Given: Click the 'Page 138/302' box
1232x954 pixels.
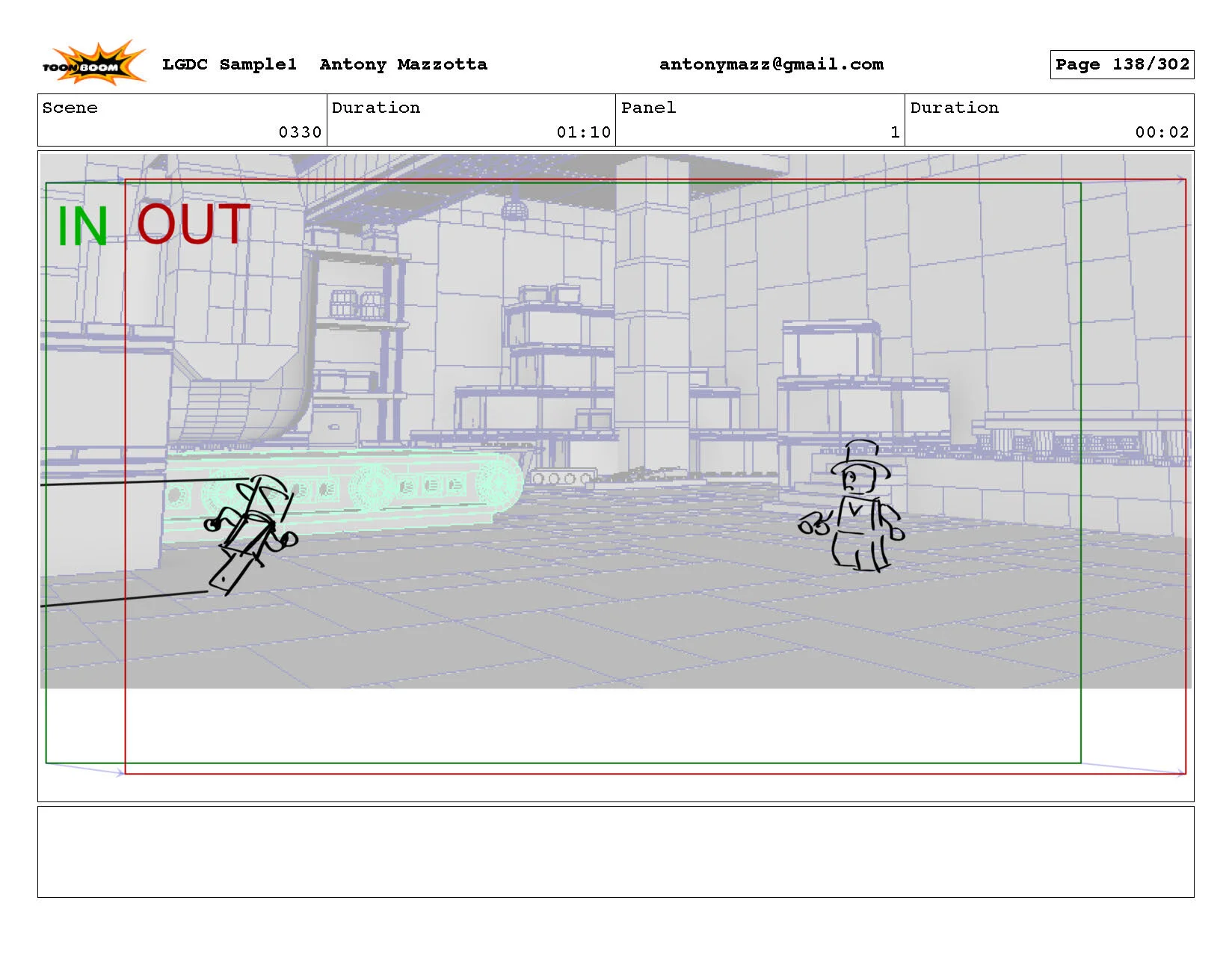Looking at the screenshot, I should pyautogui.click(x=1122, y=64).
